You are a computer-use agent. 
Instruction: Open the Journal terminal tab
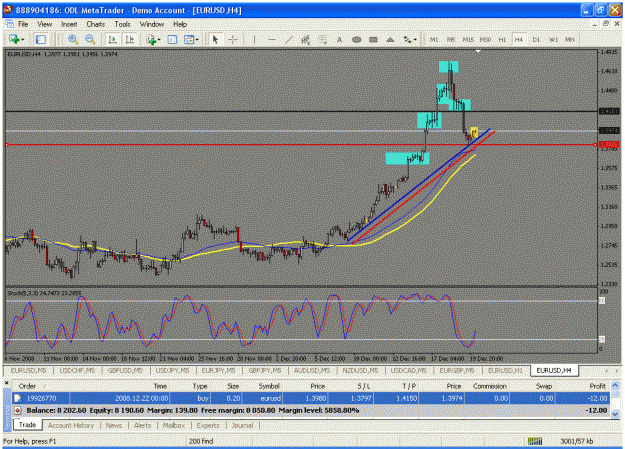(x=242, y=425)
